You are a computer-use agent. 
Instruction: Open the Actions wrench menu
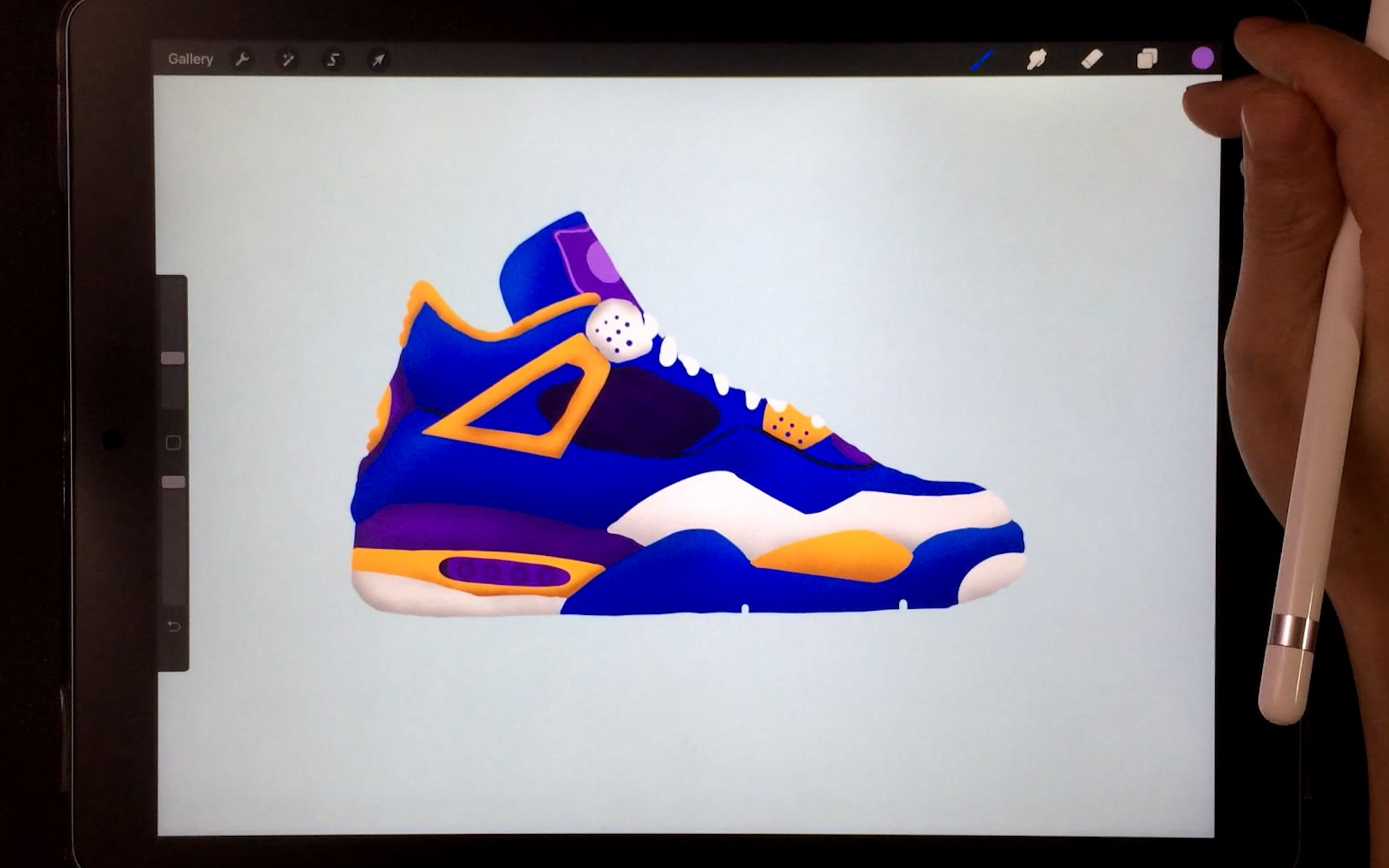[242, 60]
